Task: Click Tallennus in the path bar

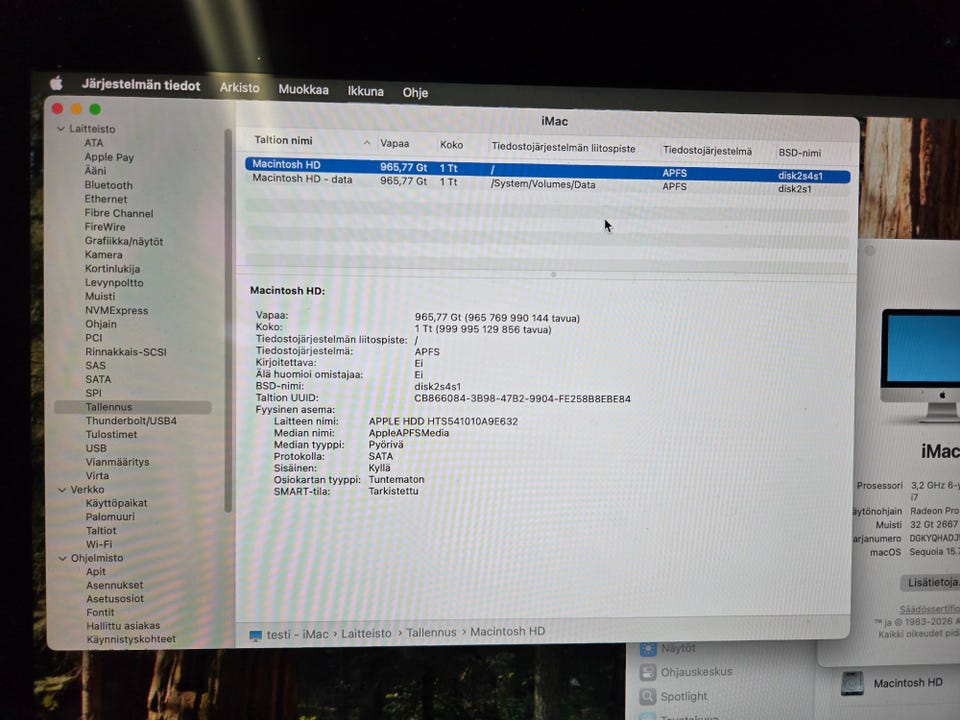Action: pos(431,632)
